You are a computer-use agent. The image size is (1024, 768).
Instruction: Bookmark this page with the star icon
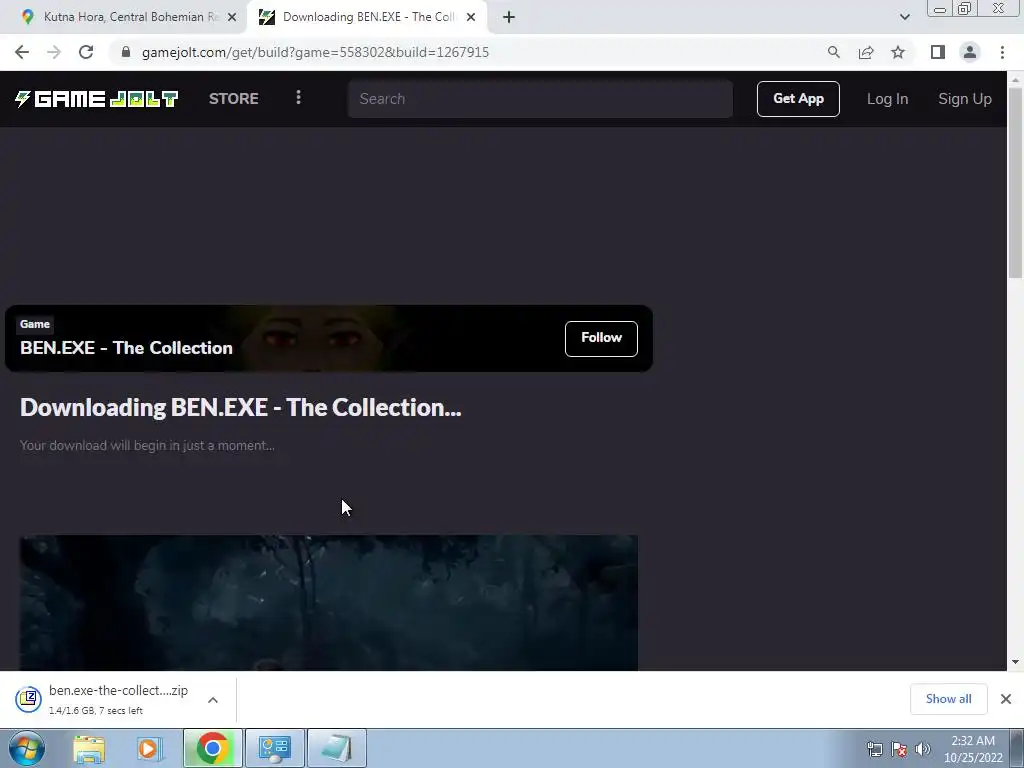click(x=898, y=52)
